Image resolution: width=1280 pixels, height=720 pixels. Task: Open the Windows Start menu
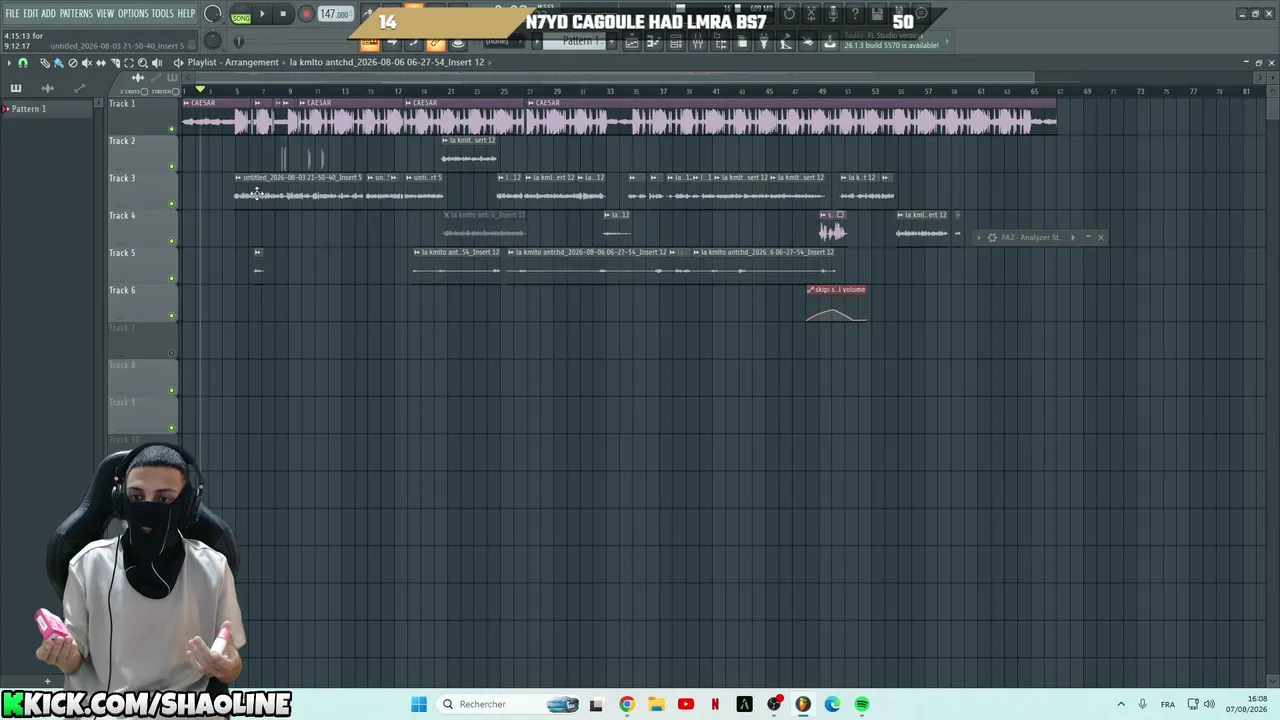[x=419, y=704]
